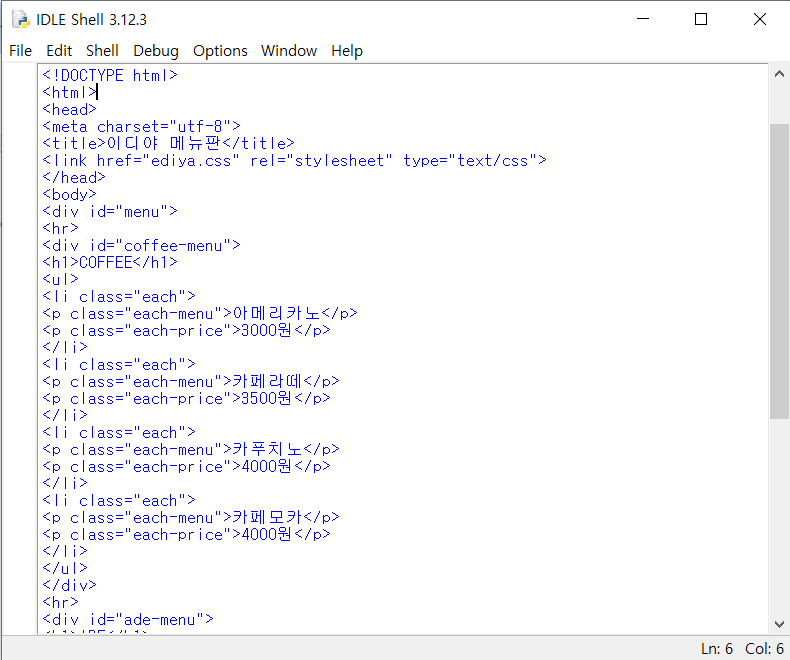Click the vertical scrollbar thumb
The image size is (790, 660).
pos(779,271)
